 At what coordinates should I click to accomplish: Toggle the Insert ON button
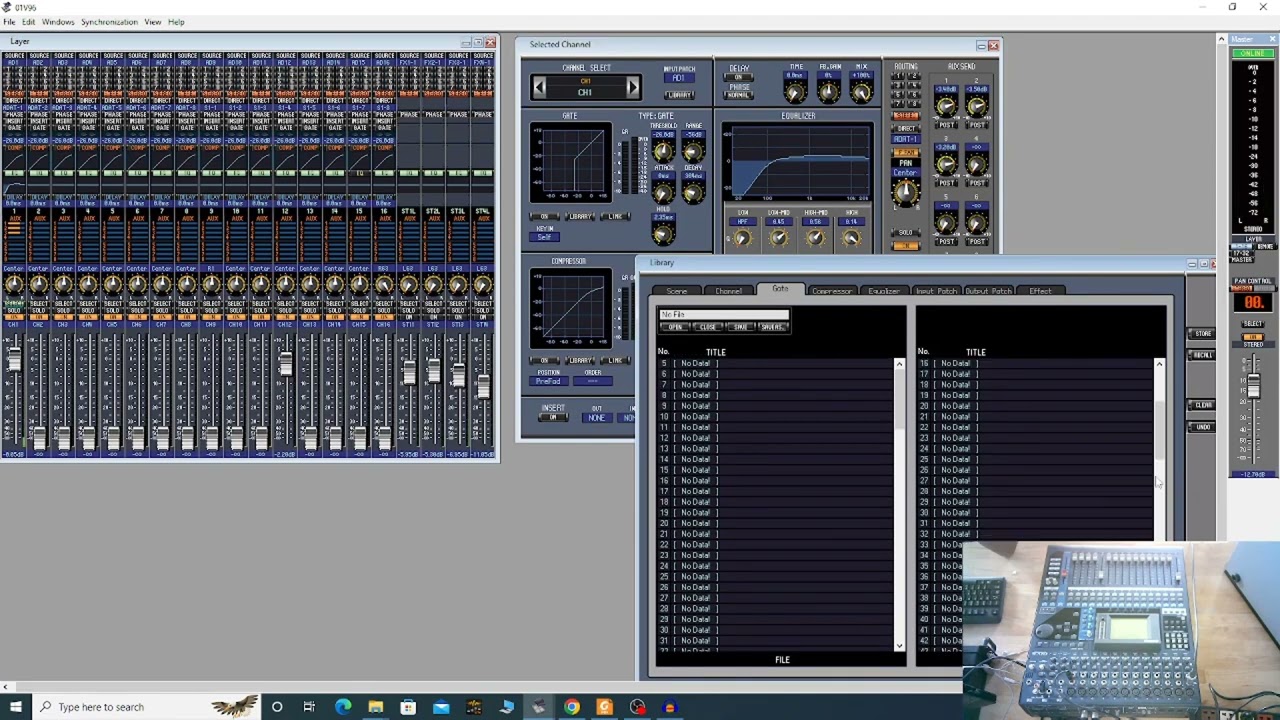552,417
